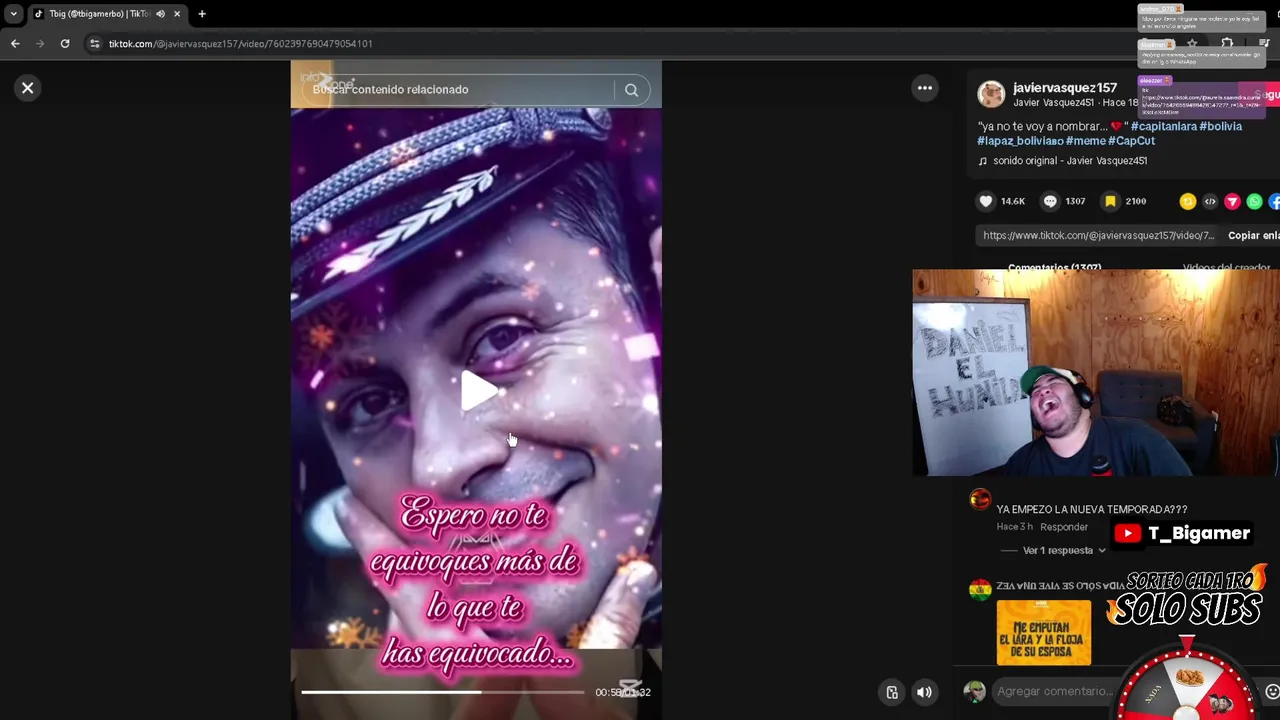The image size is (1280, 720).
Task: Close the TikTok browser tab
Action: [177, 14]
